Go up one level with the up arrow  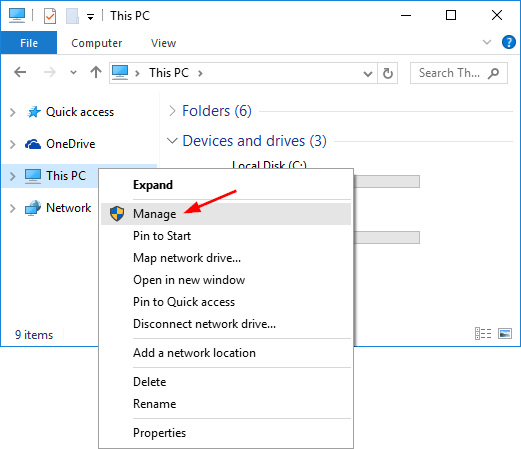pyautogui.click(x=96, y=72)
